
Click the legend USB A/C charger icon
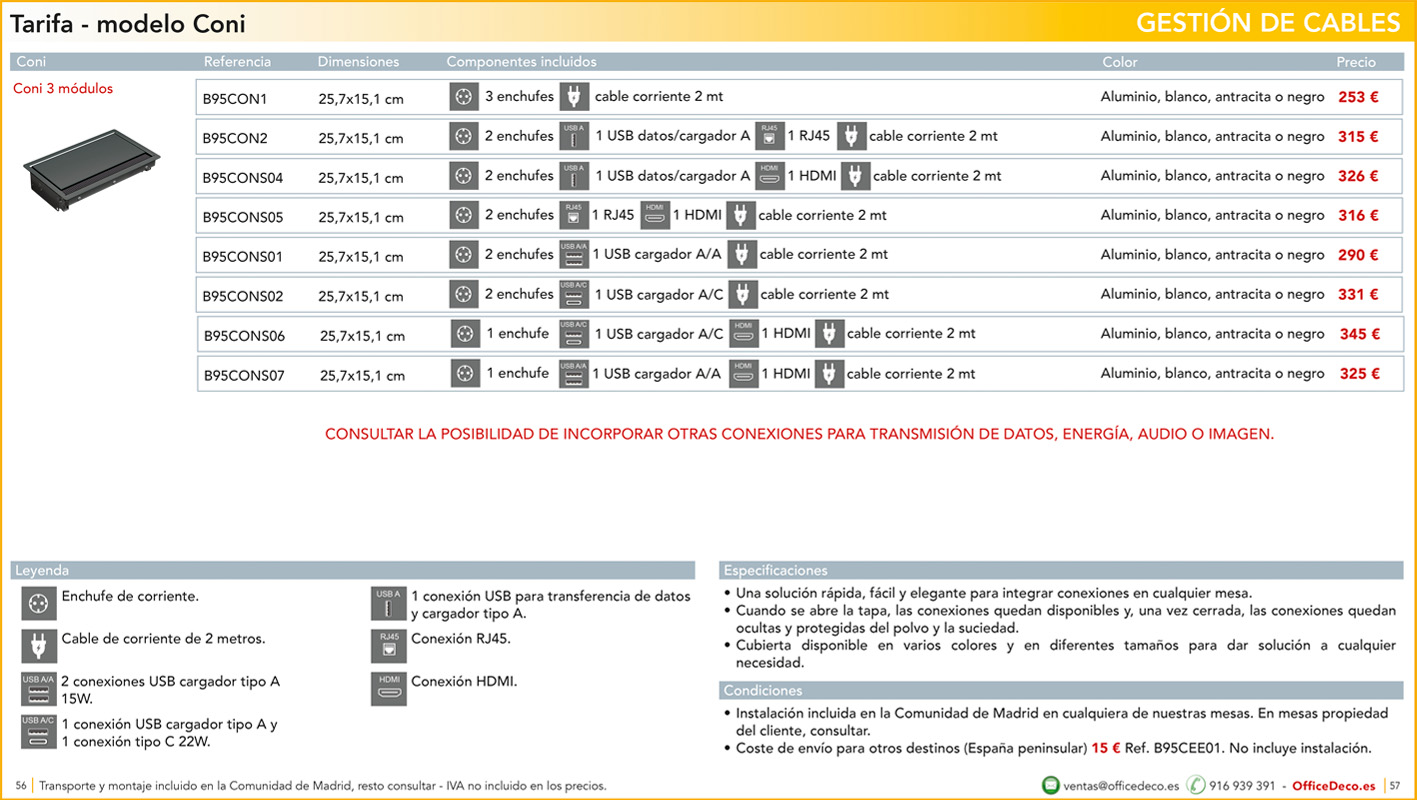click(x=39, y=731)
